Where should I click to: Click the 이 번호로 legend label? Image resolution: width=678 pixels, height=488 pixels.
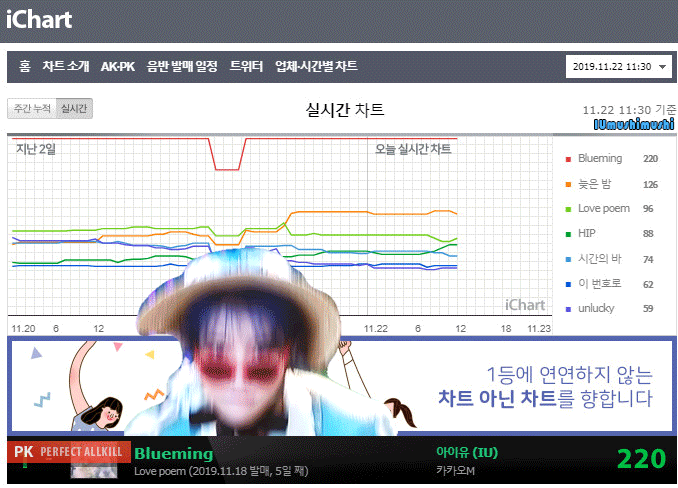pyautogui.click(x=600, y=284)
